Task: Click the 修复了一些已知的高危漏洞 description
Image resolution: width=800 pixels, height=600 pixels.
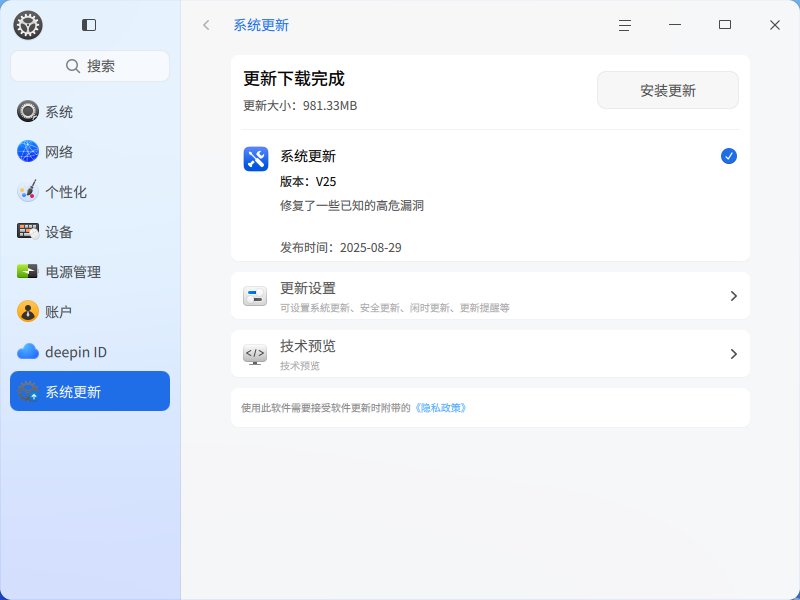Action: click(x=352, y=206)
